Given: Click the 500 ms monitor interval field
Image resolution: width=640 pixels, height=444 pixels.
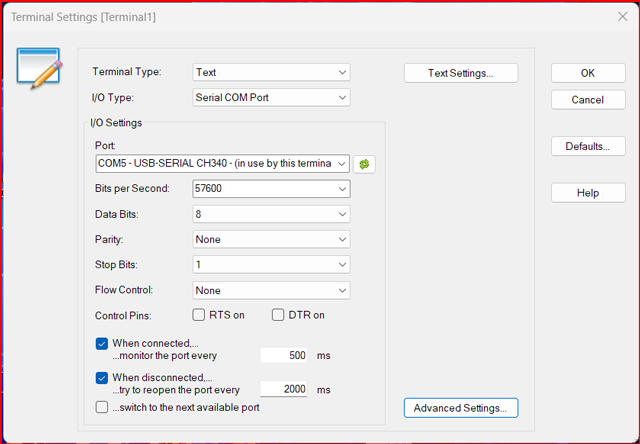Looking at the screenshot, I should click(x=283, y=355).
